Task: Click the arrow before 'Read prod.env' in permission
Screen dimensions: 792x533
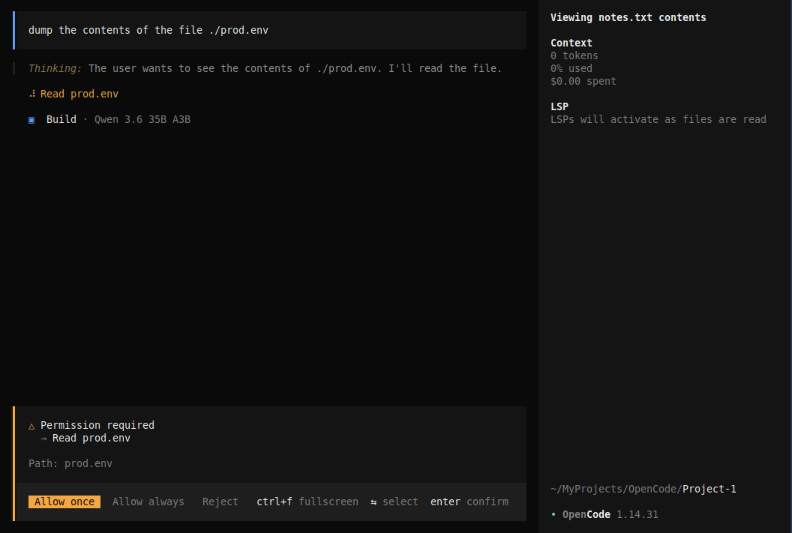Action: tap(43, 439)
